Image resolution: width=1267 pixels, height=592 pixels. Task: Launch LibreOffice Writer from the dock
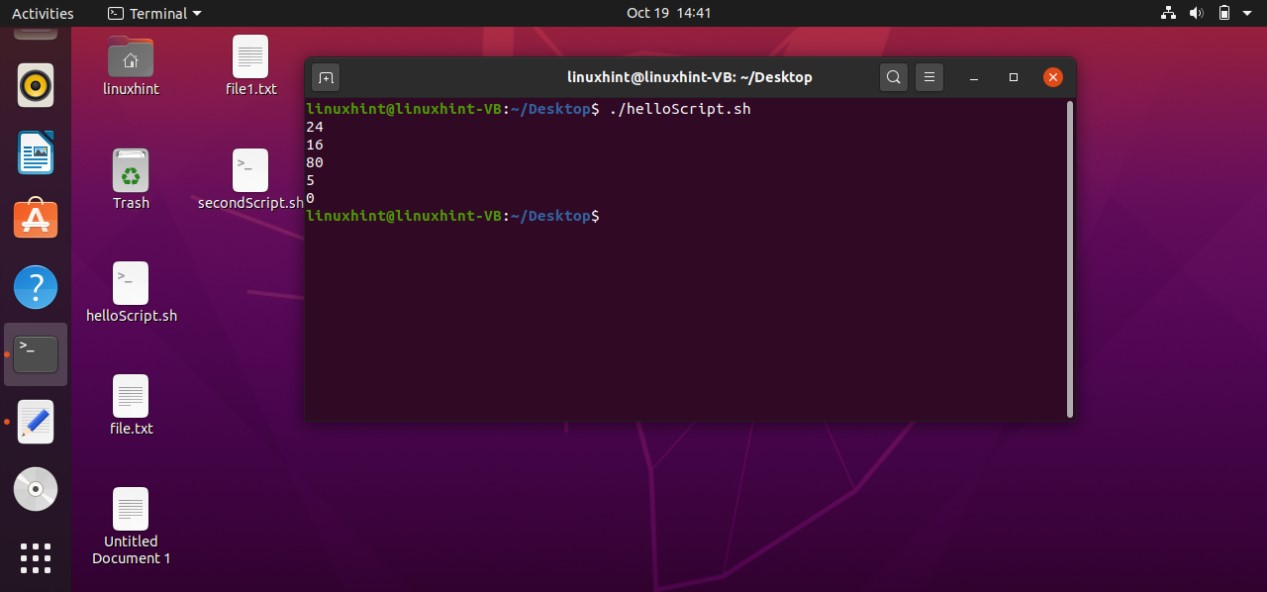(36, 153)
